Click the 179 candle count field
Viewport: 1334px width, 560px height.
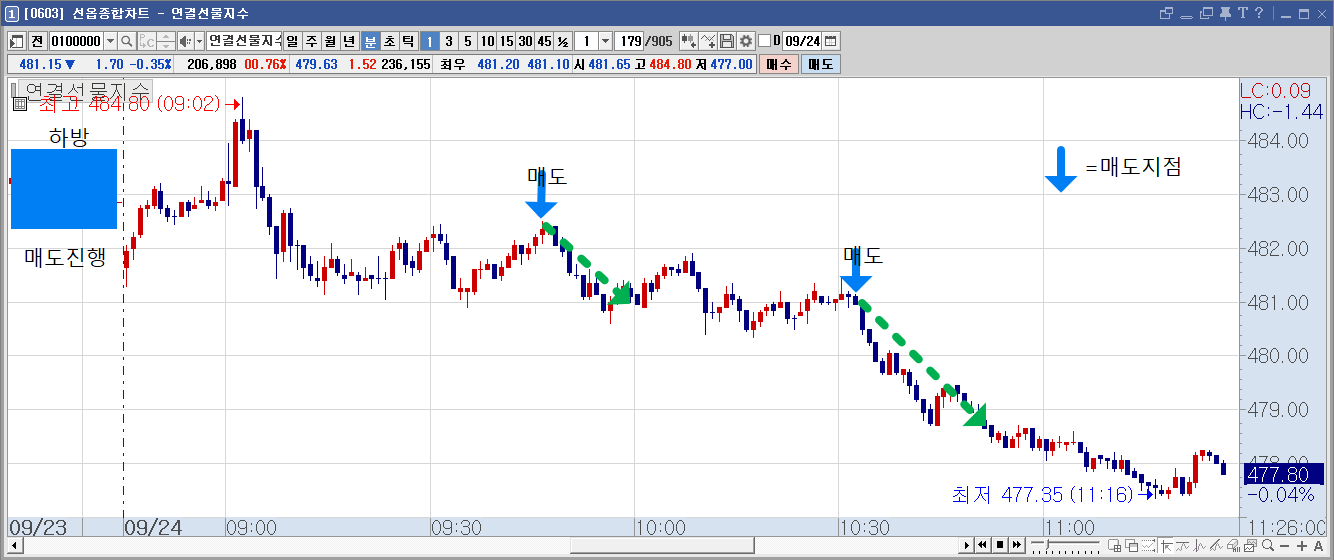pyautogui.click(x=630, y=41)
